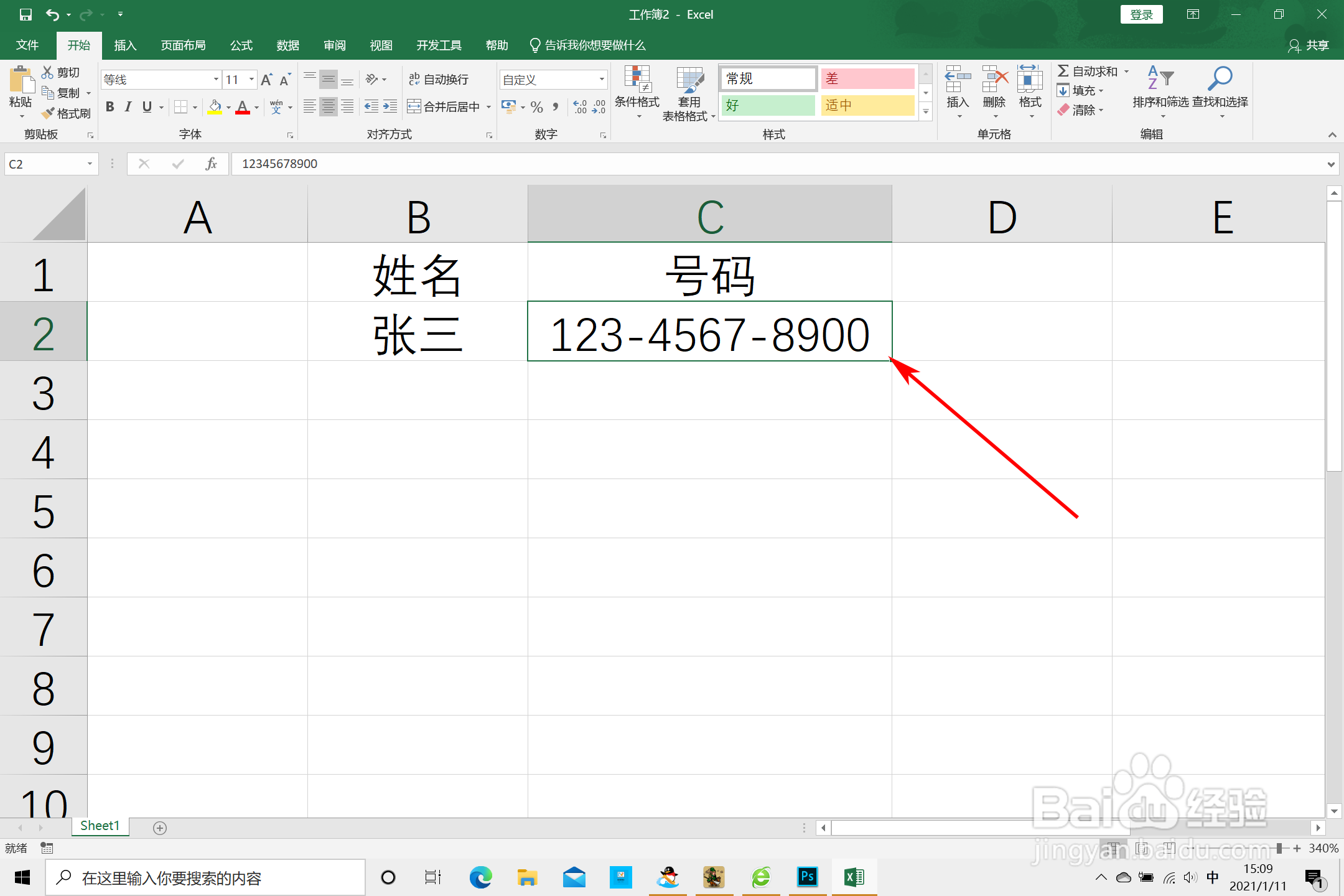Toggle Bold formatting

click(x=110, y=107)
